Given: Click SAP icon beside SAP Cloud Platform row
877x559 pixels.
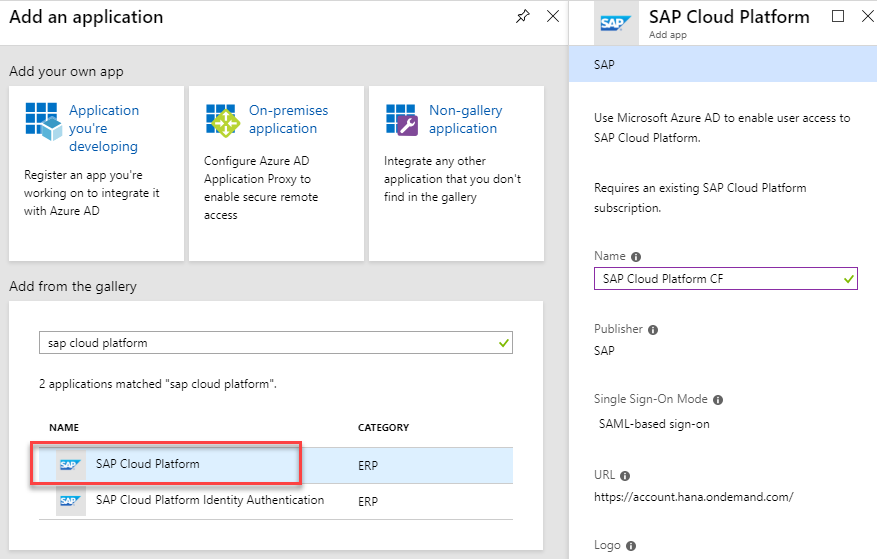Looking at the screenshot, I should (x=69, y=465).
